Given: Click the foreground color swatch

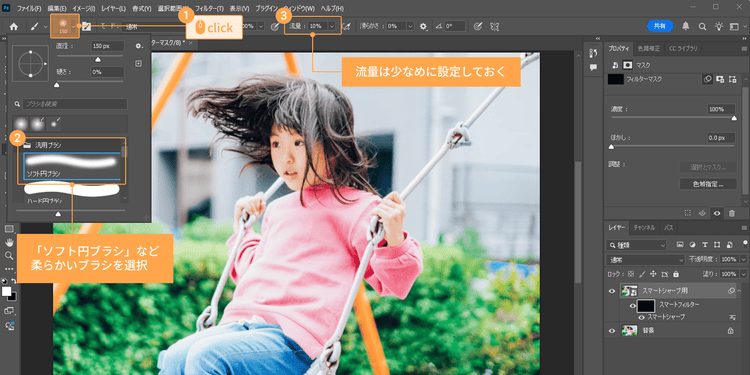Looking at the screenshot, I should (7, 292).
